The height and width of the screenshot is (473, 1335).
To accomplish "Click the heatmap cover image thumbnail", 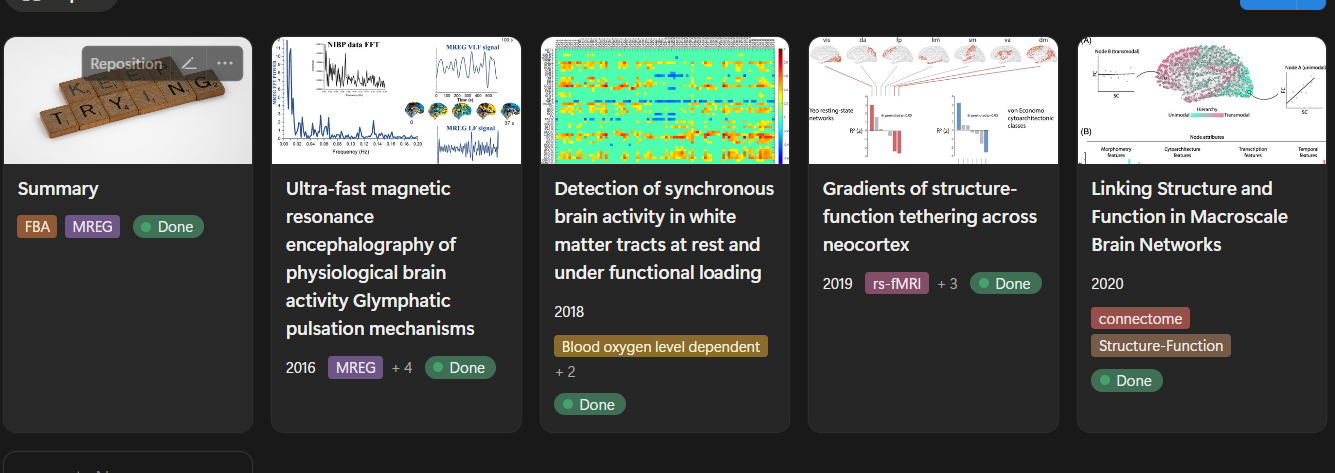I will 665,100.
